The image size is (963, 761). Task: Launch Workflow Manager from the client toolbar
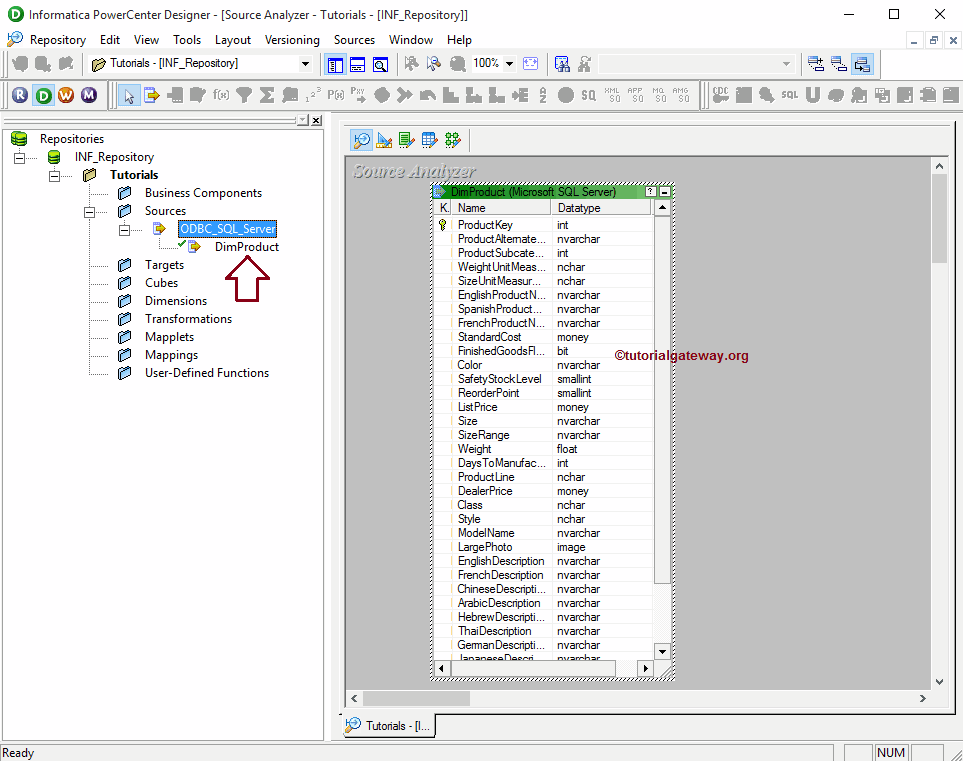tap(64, 95)
